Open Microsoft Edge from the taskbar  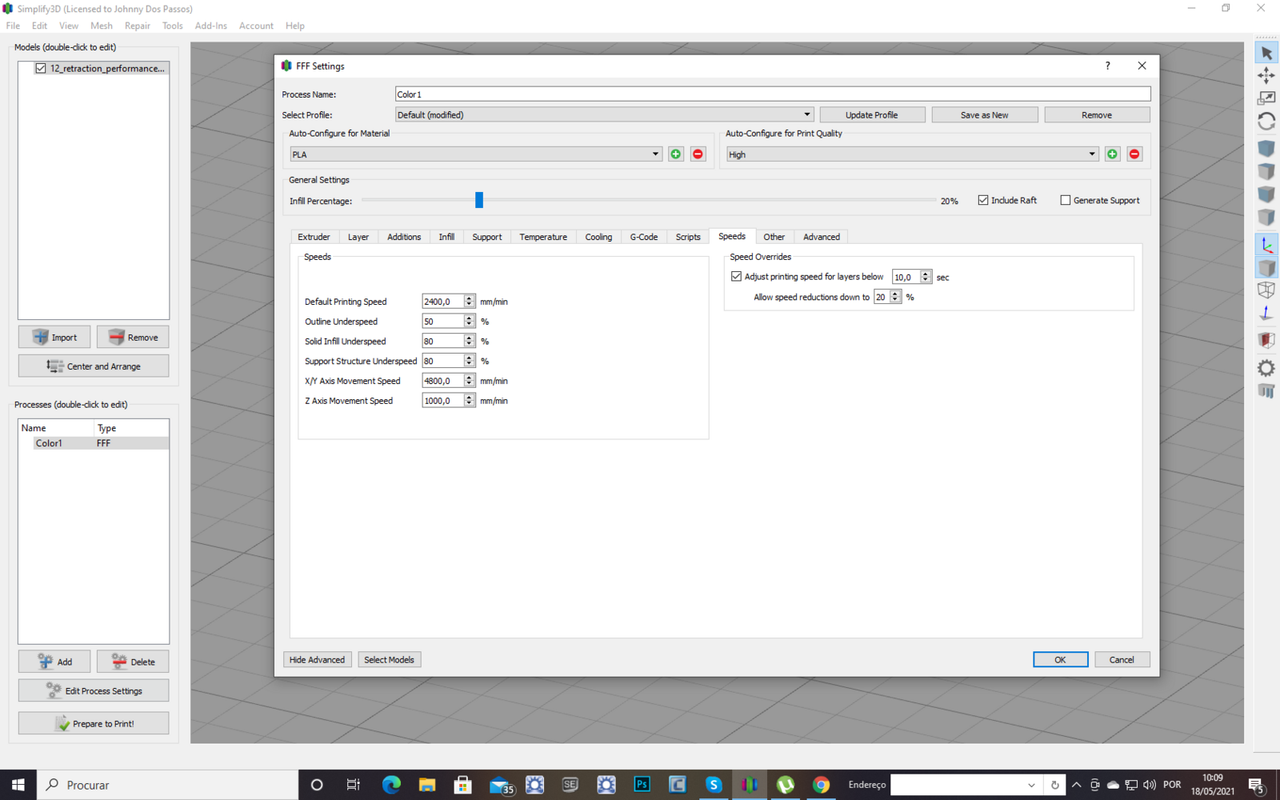pyautogui.click(x=391, y=785)
